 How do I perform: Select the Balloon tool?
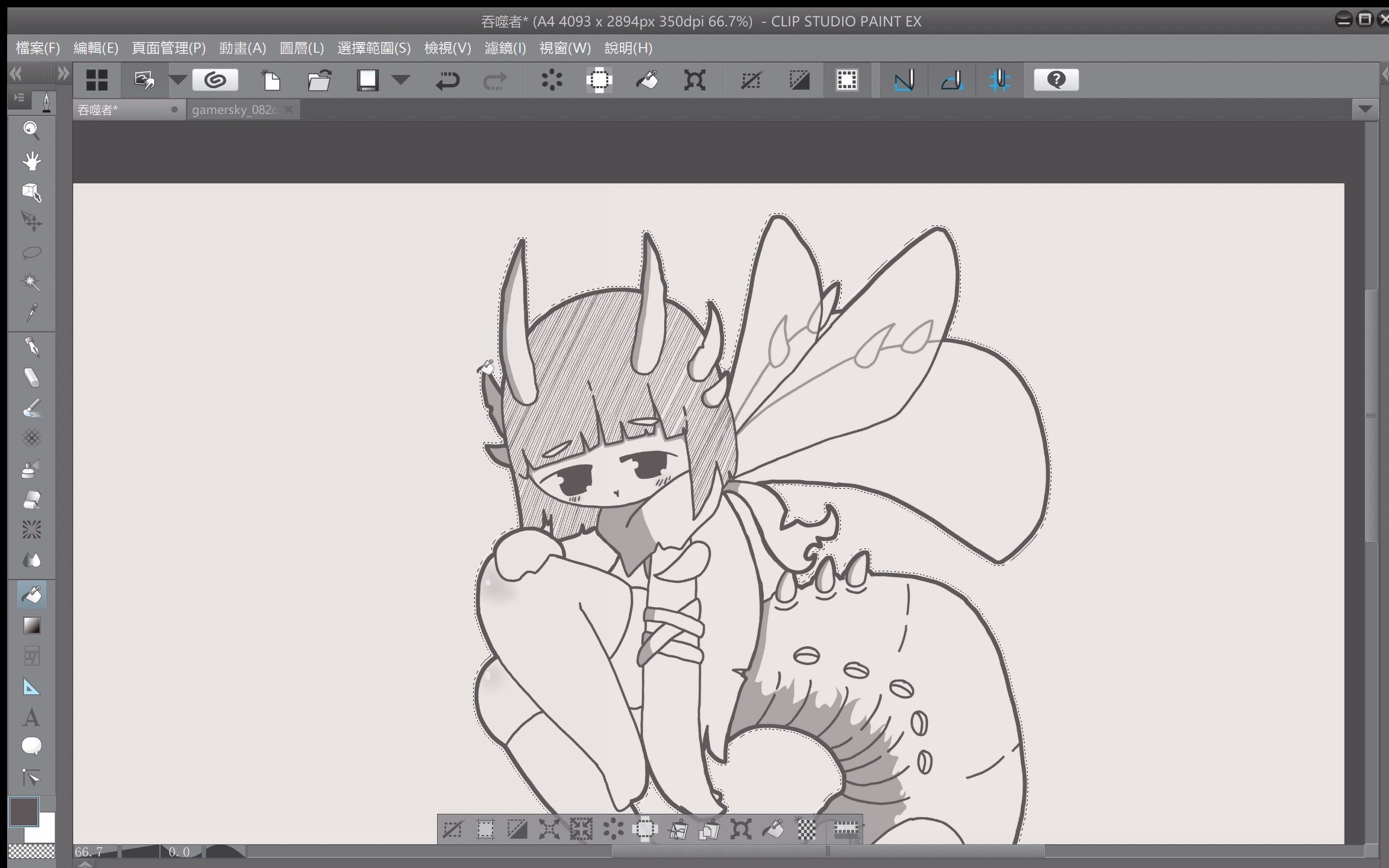click(x=31, y=747)
